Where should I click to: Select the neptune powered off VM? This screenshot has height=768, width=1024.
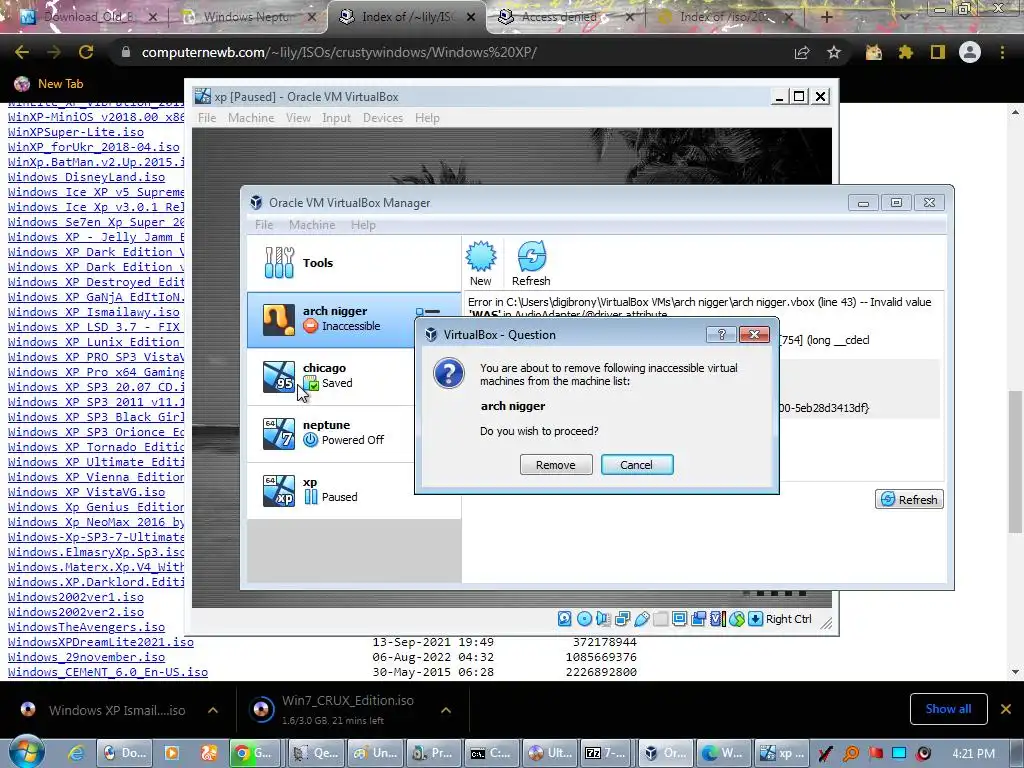pos(330,433)
